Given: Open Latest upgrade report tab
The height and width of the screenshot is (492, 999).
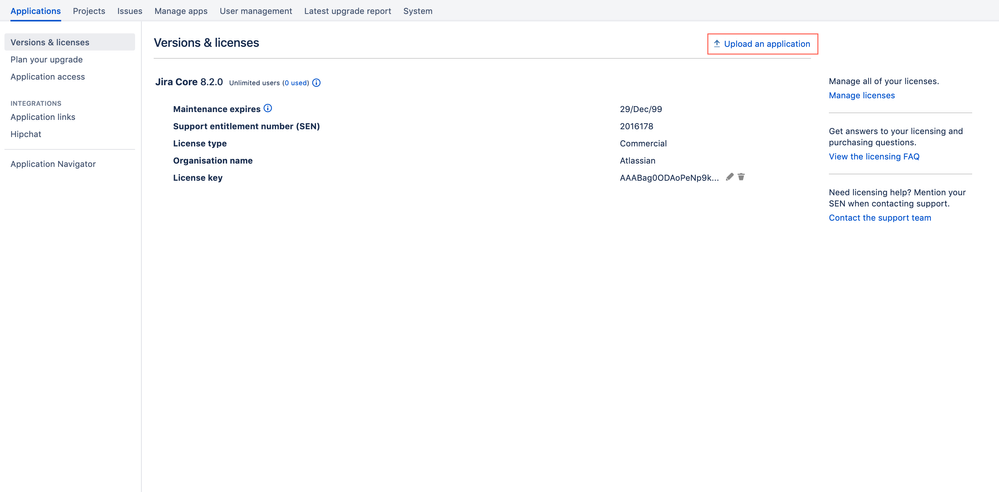Looking at the screenshot, I should [348, 11].
